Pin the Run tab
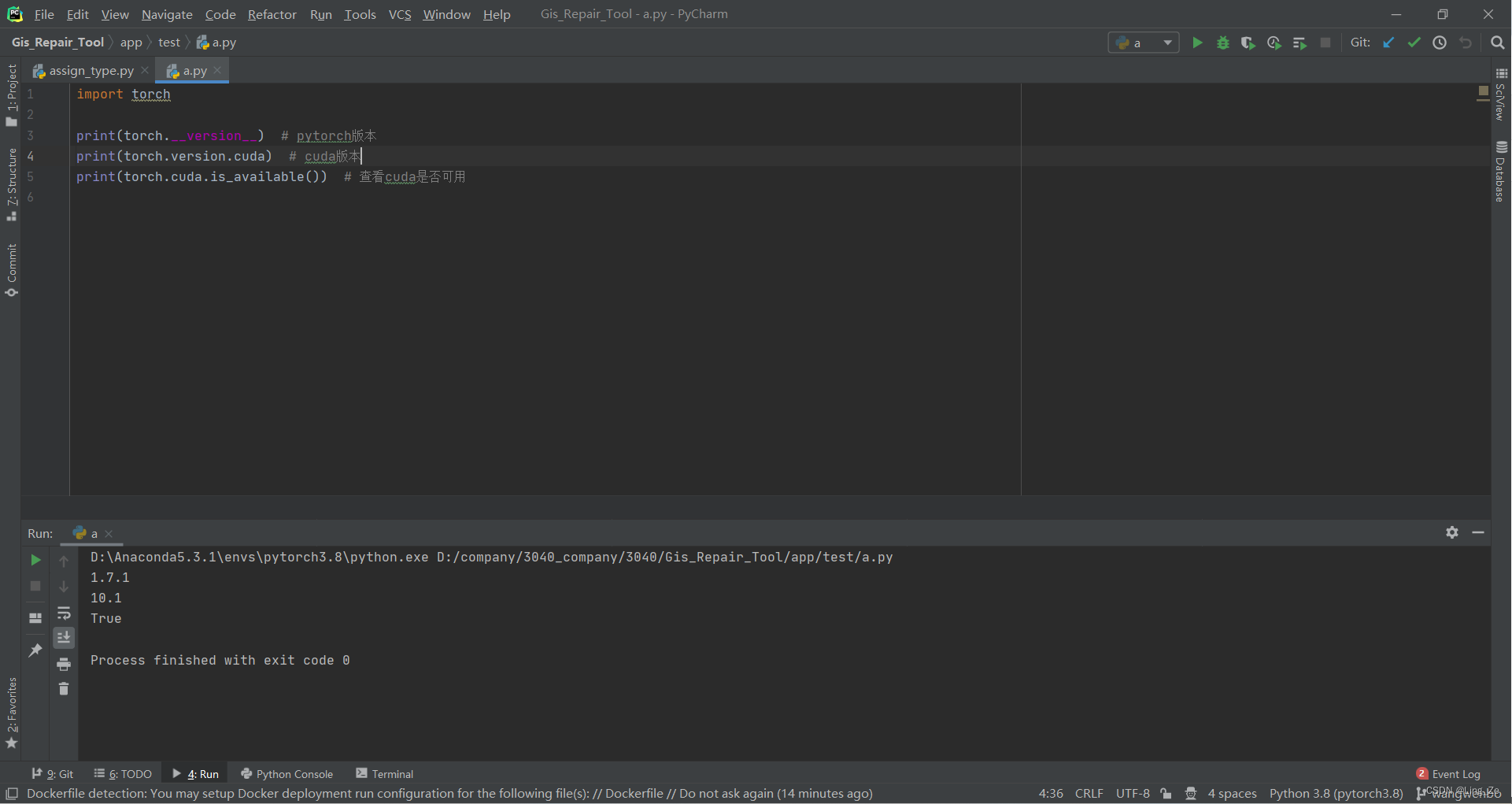 click(x=35, y=650)
